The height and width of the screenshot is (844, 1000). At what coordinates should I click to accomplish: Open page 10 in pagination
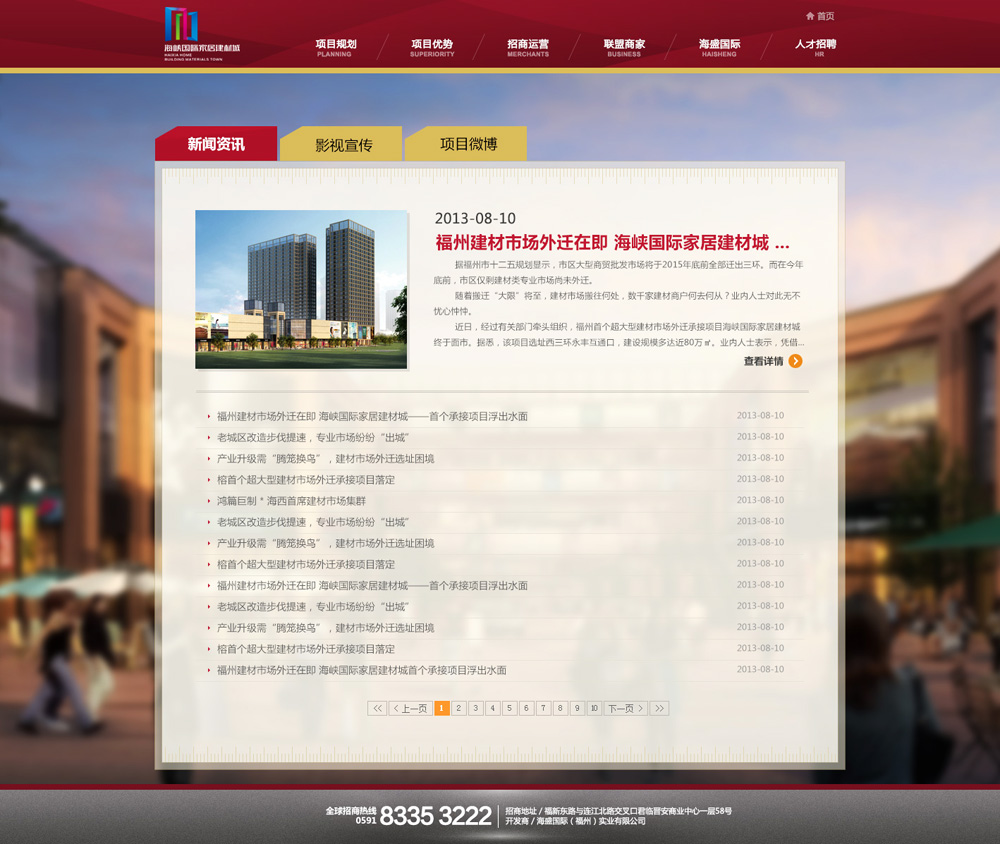(594, 708)
